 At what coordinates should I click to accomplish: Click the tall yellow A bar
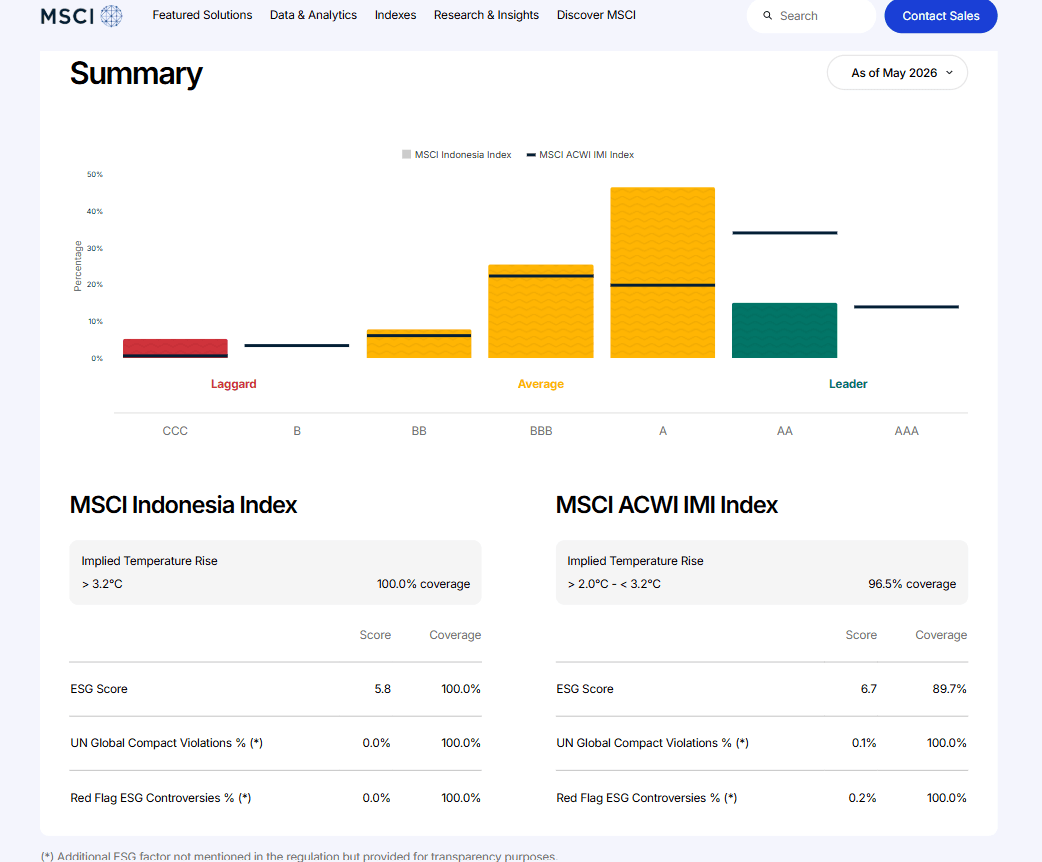click(663, 272)
